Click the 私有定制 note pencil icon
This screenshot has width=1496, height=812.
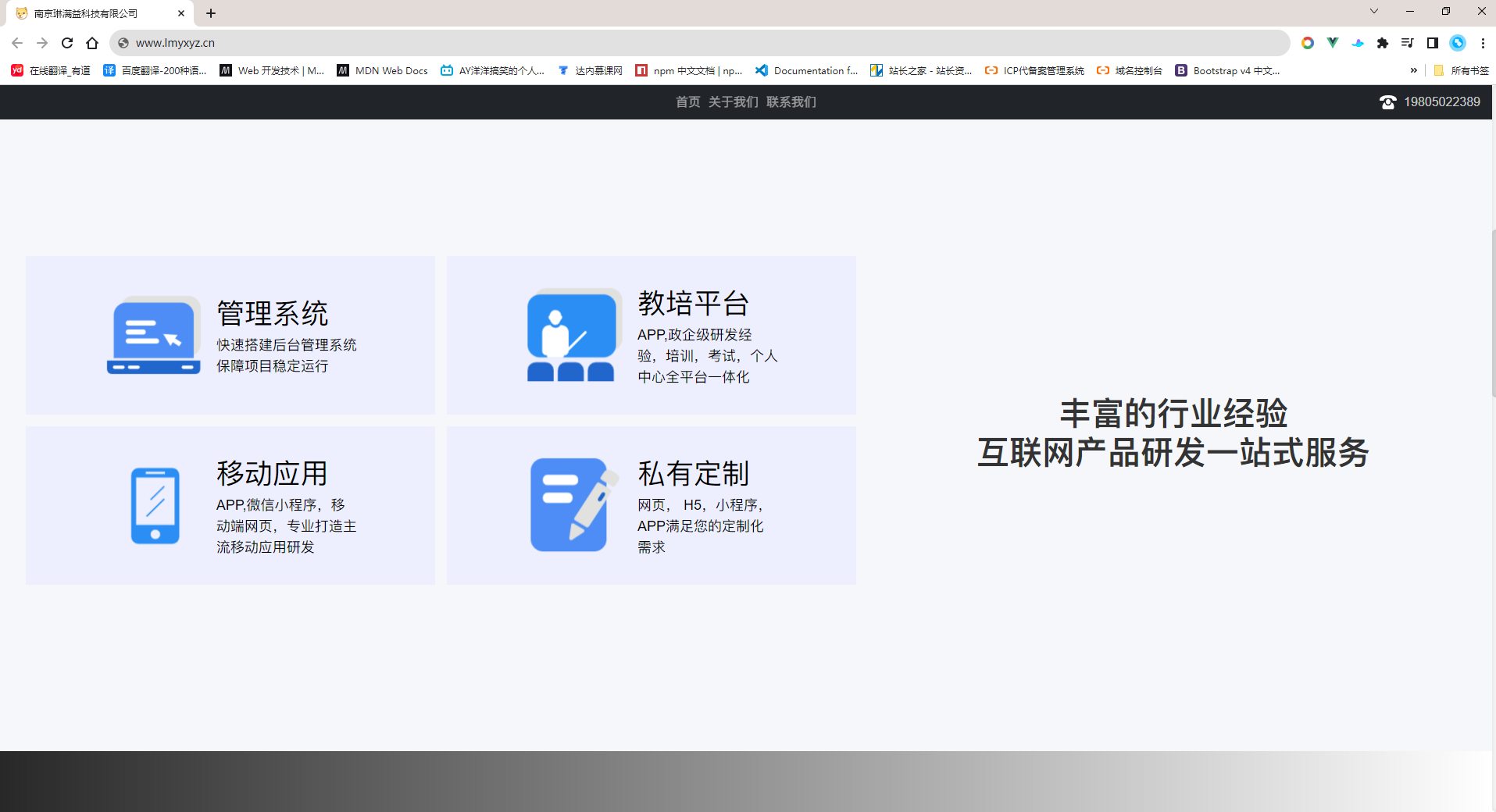coord(573,505)
